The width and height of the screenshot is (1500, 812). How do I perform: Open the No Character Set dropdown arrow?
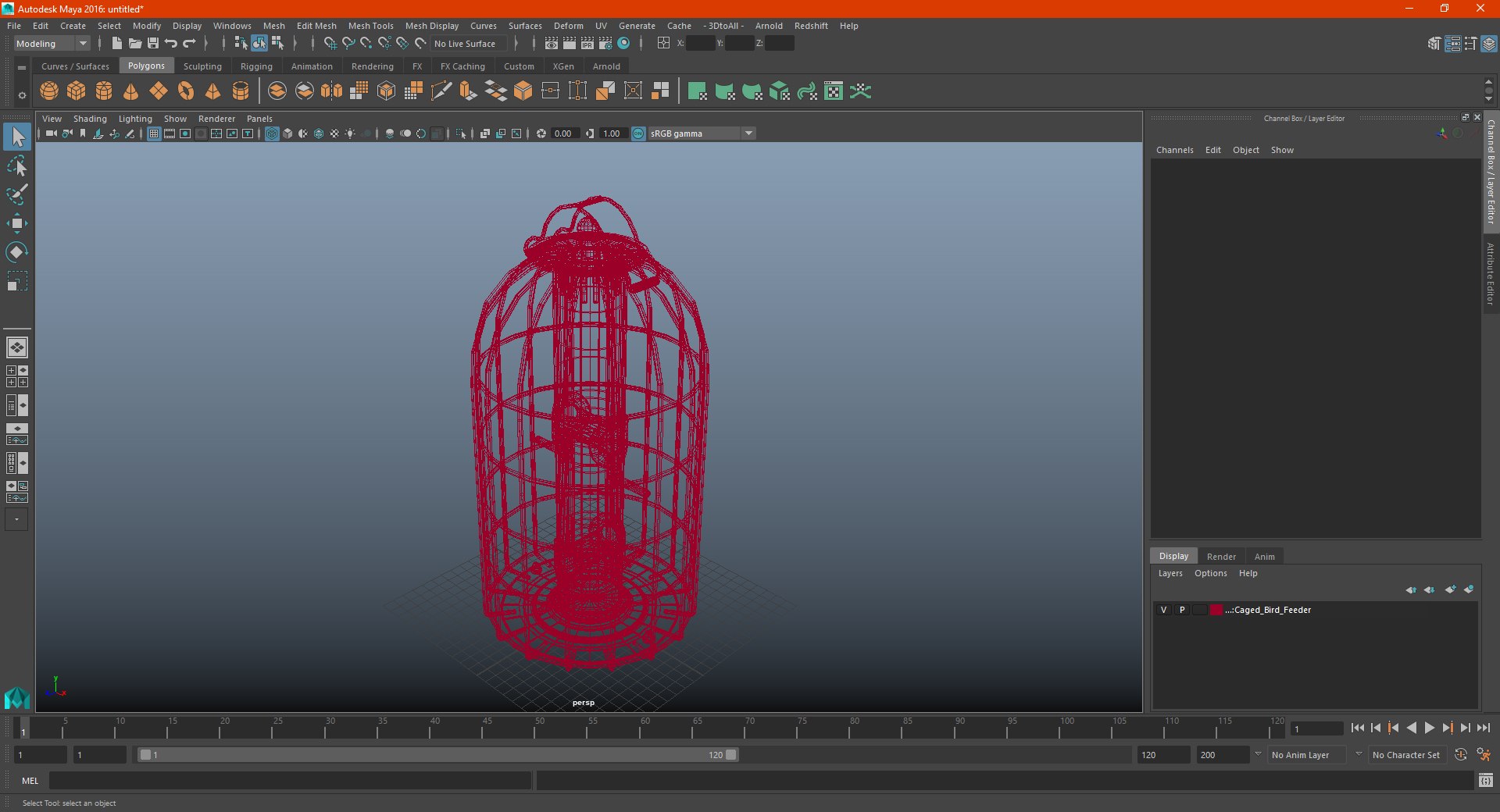(x=1359, y=755)
